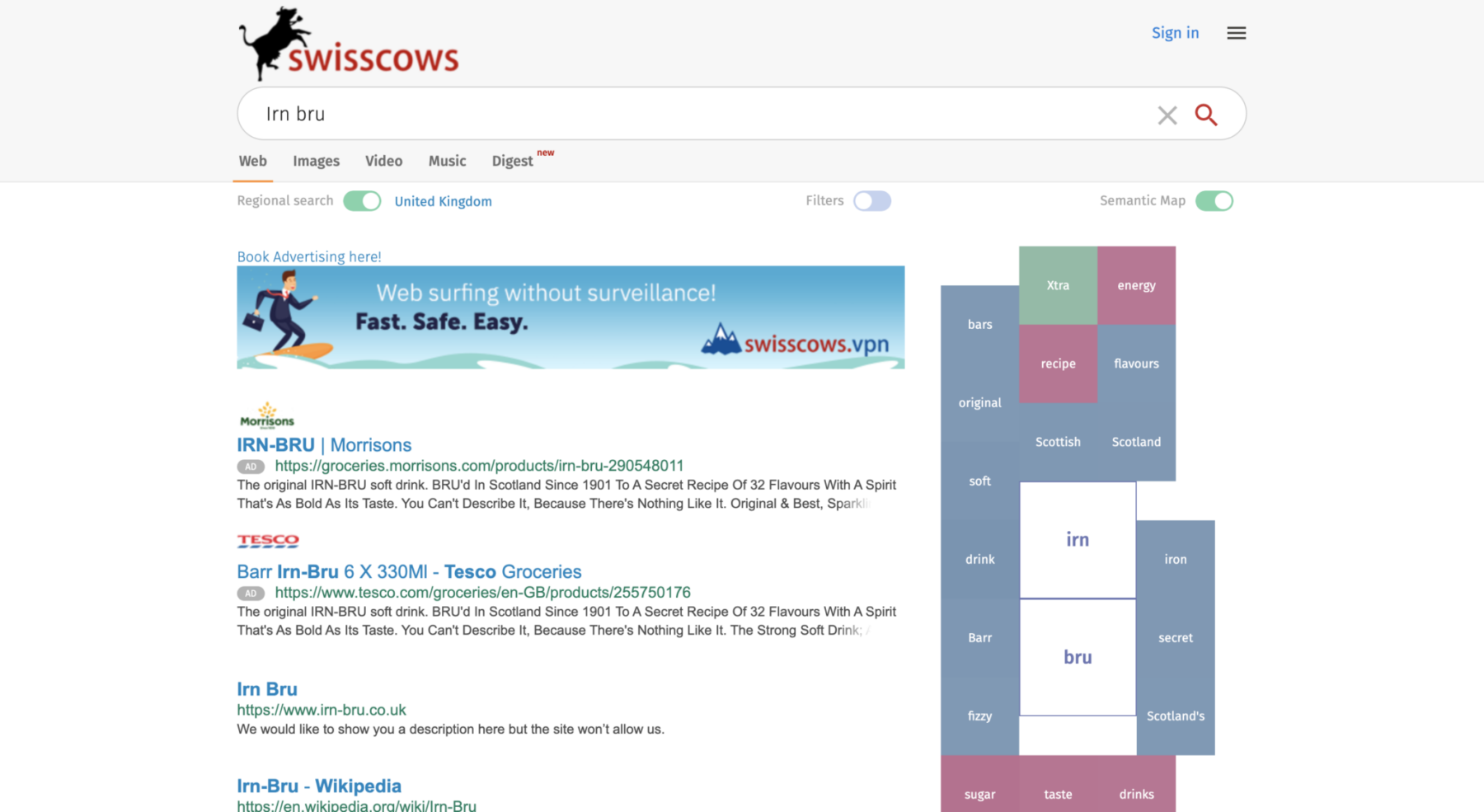Click the Swisscows logo
The width and height of the screenshot is (1484, 812).
click(x=349, y=44)
